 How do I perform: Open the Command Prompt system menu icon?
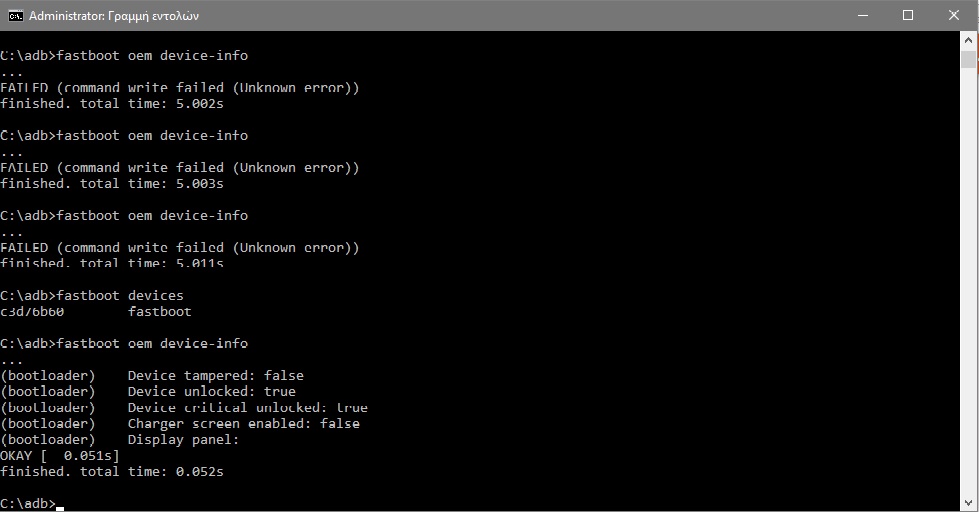point(15,15)
